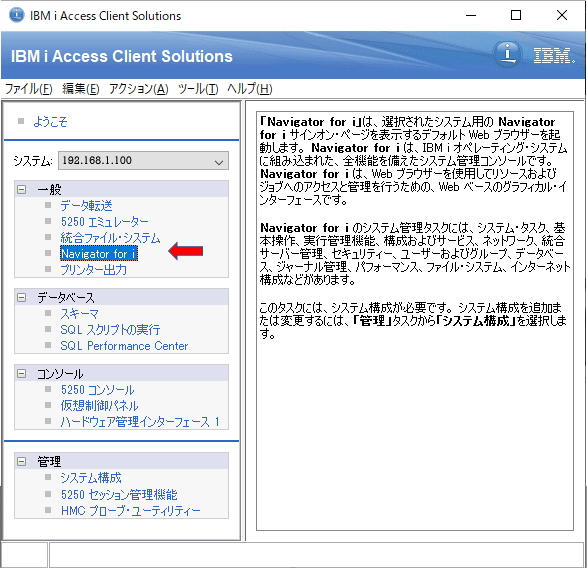Viewport: 587px width, 568px height.
Task: Click the blue information icon in header banner
Action: click(x=507, y=55)
